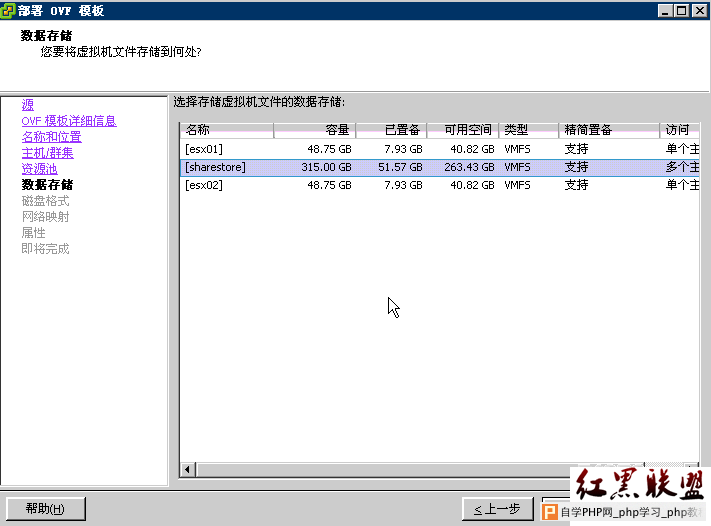Go back with ≤上一步 button
The image size is (711, 526).
click(497, 509)
